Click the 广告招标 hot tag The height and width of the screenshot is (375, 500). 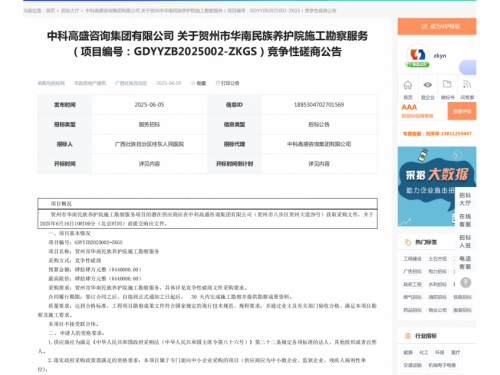point(412,271)
